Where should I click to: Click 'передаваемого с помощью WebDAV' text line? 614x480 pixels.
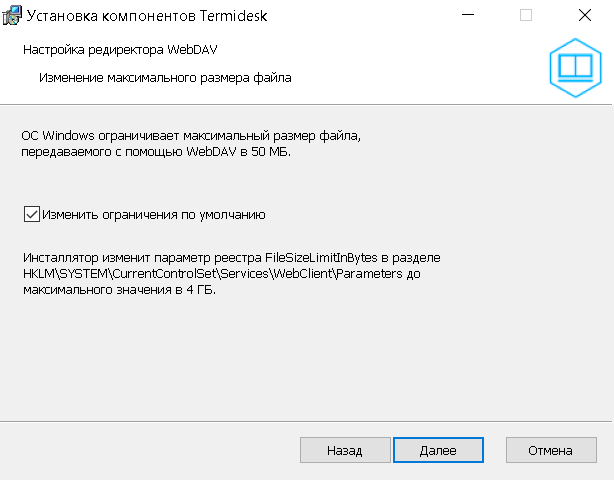(x=129, y=152)
